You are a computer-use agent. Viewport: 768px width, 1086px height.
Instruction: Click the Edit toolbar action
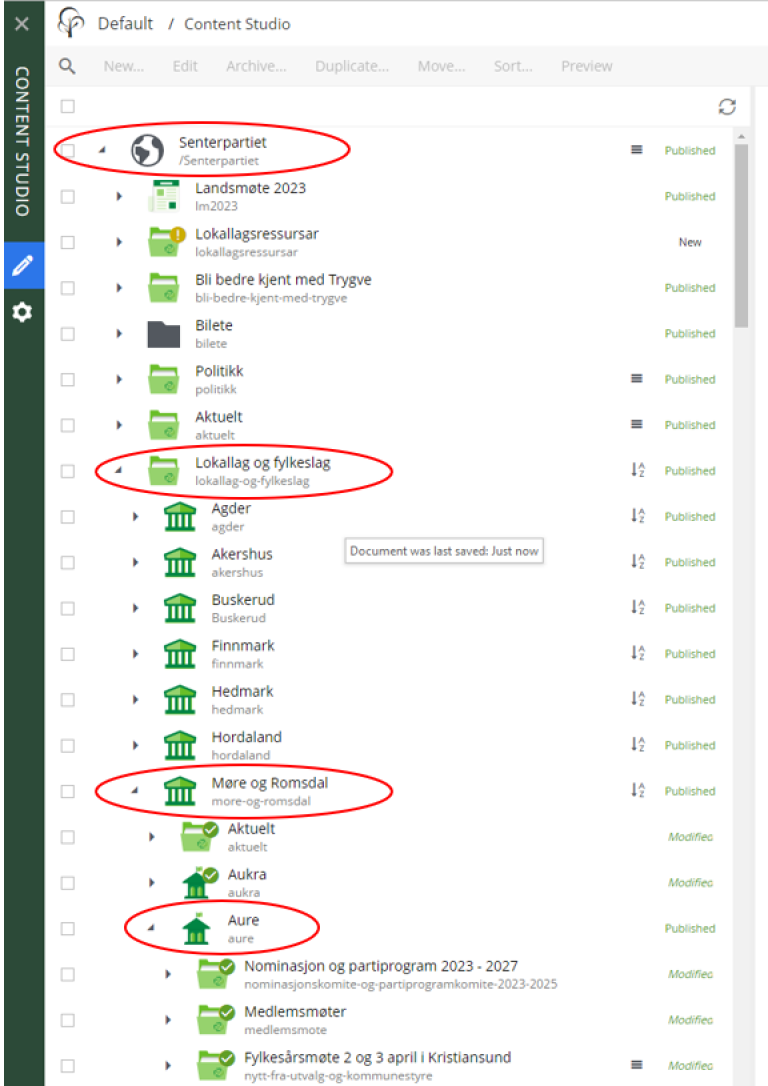click(x=185, y=66)
